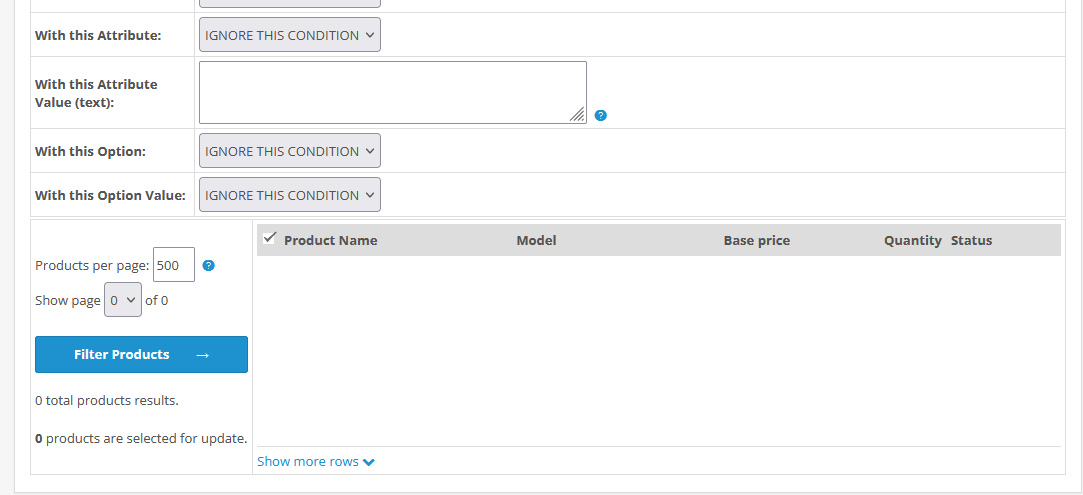Screen dimensions: 1083x495
Task: Click the Quantity column header
Action: [x=912, y=241]
